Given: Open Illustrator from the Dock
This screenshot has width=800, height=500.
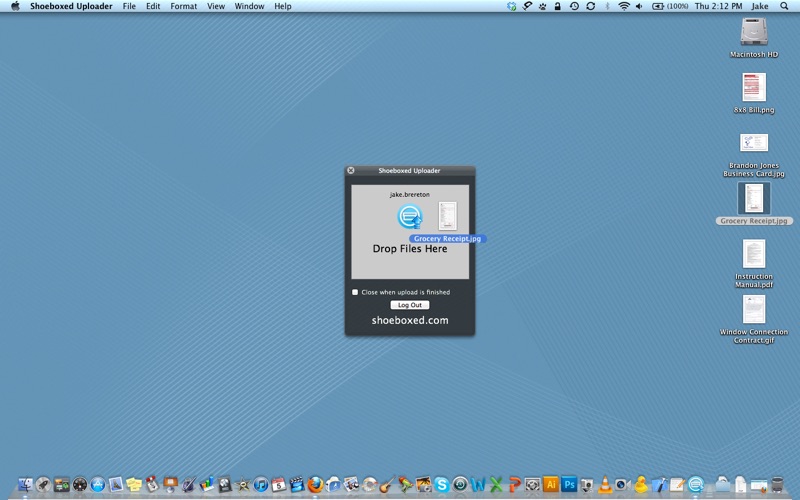Looking at the screenshot, I should pyautogui.click(x=551, y=484).
